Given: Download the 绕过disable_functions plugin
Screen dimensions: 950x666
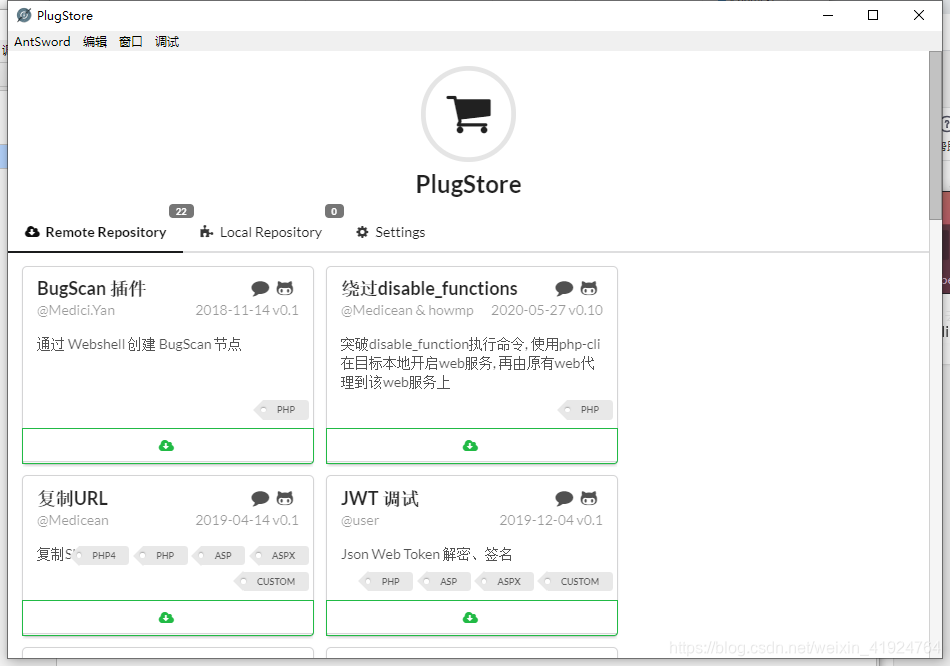Looking at the screenshot, I should click(x=472, y=446).
